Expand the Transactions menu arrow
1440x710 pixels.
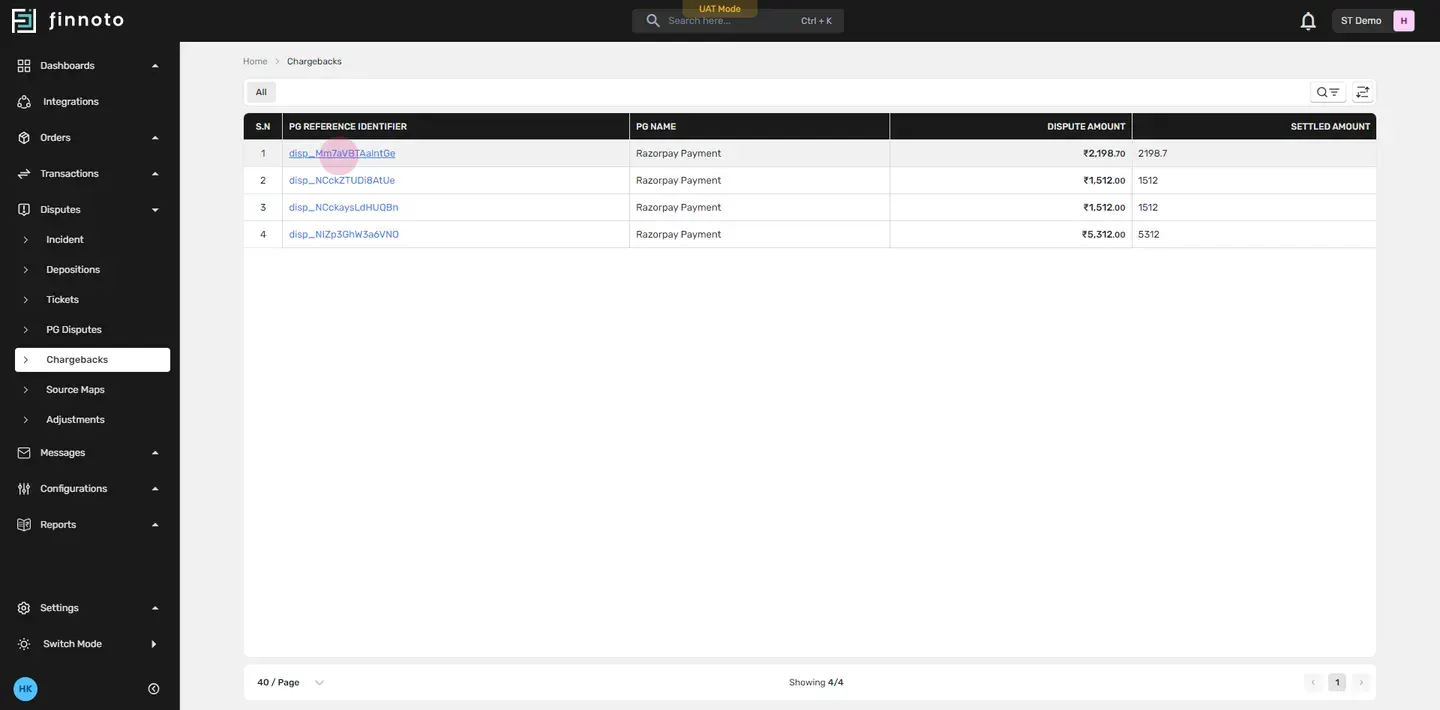point(155,174)
